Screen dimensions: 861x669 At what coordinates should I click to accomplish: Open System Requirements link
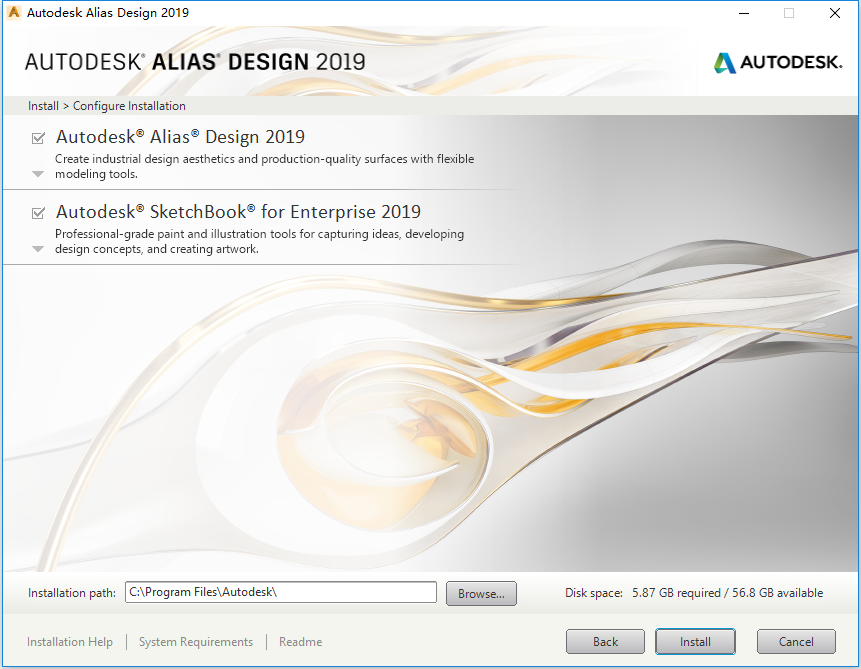pos(196,642)
